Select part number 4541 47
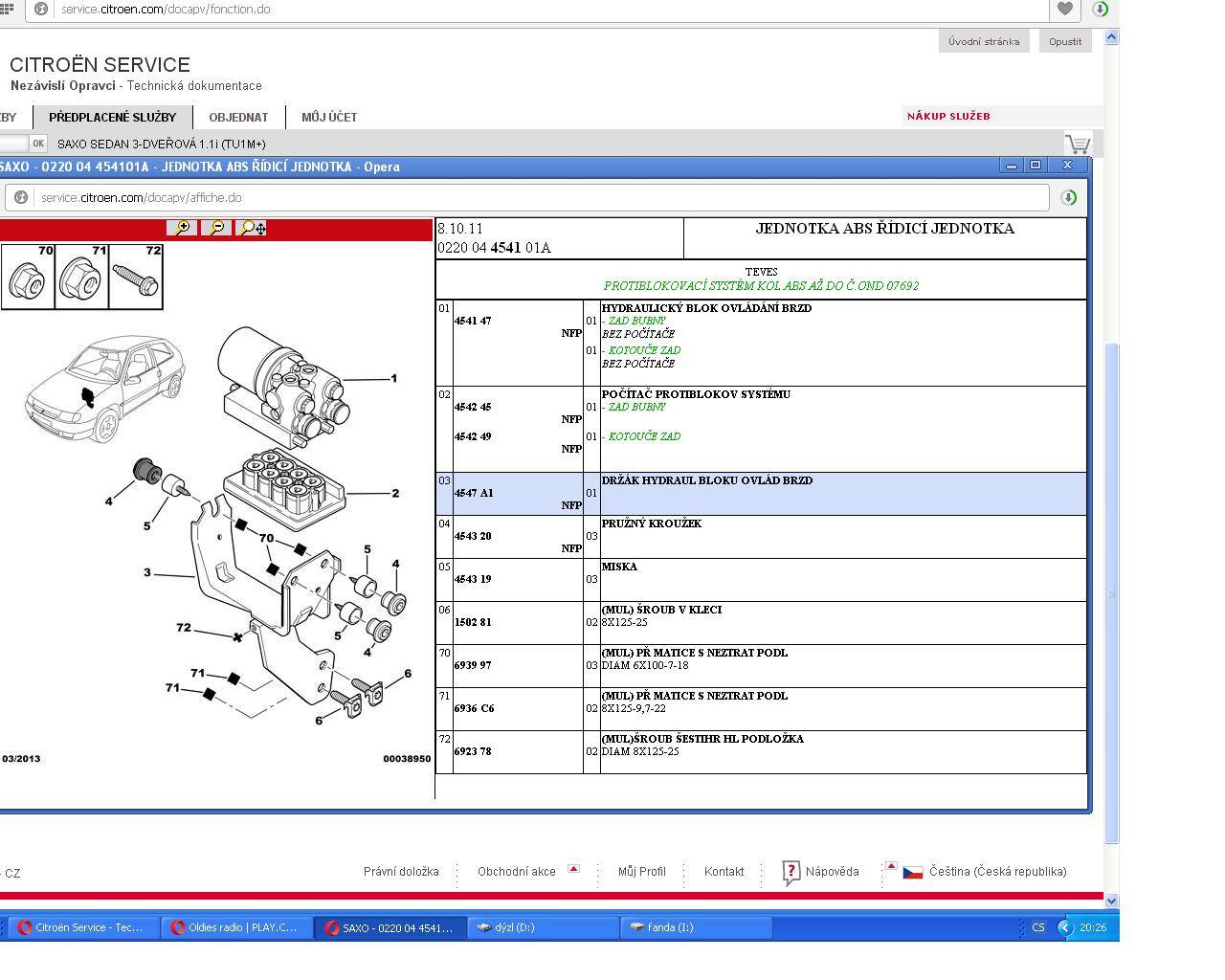1225x980 pixels. pyautogui.click(x=473, y=321)
